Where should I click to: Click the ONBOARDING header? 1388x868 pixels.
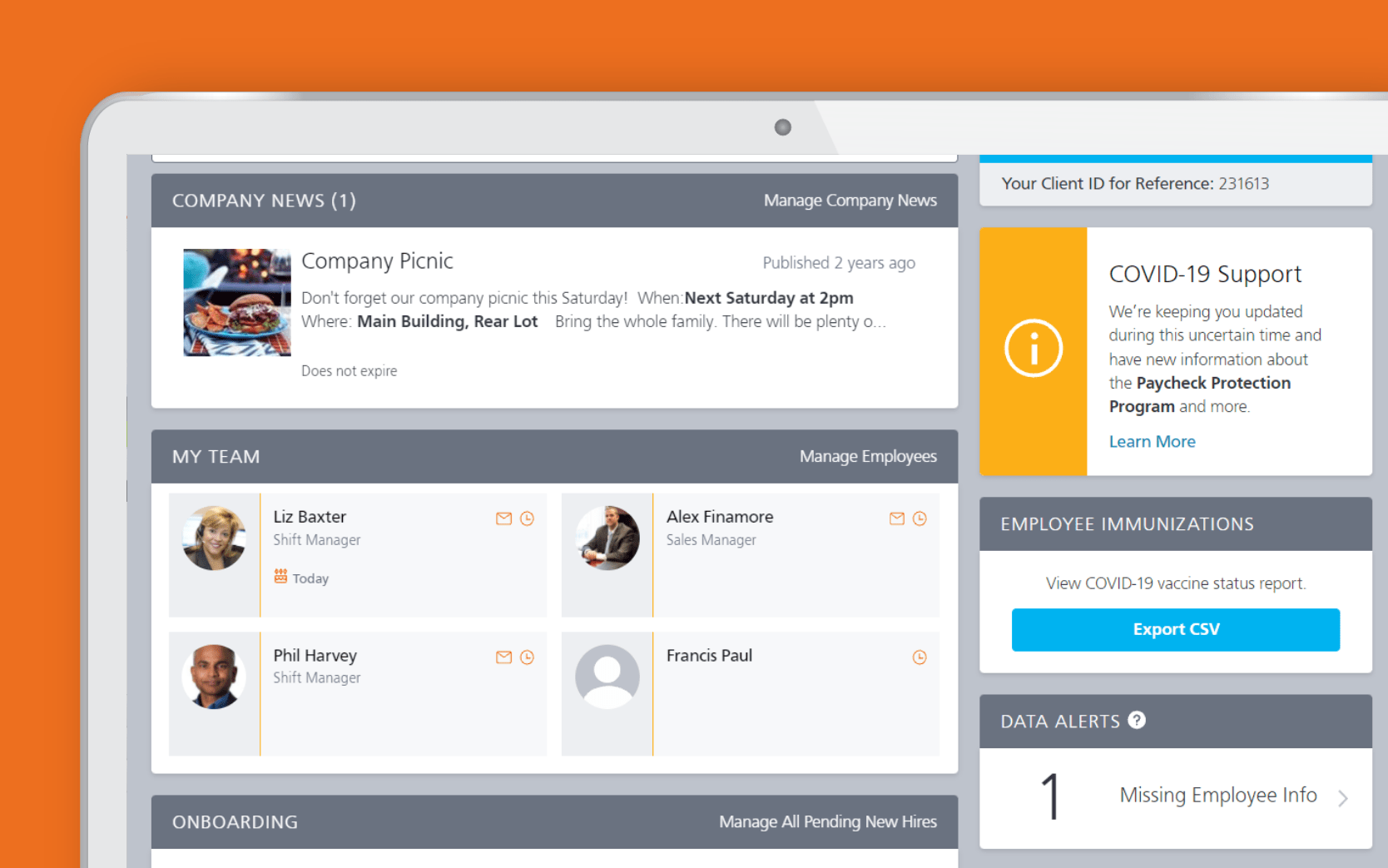[235, 822]
